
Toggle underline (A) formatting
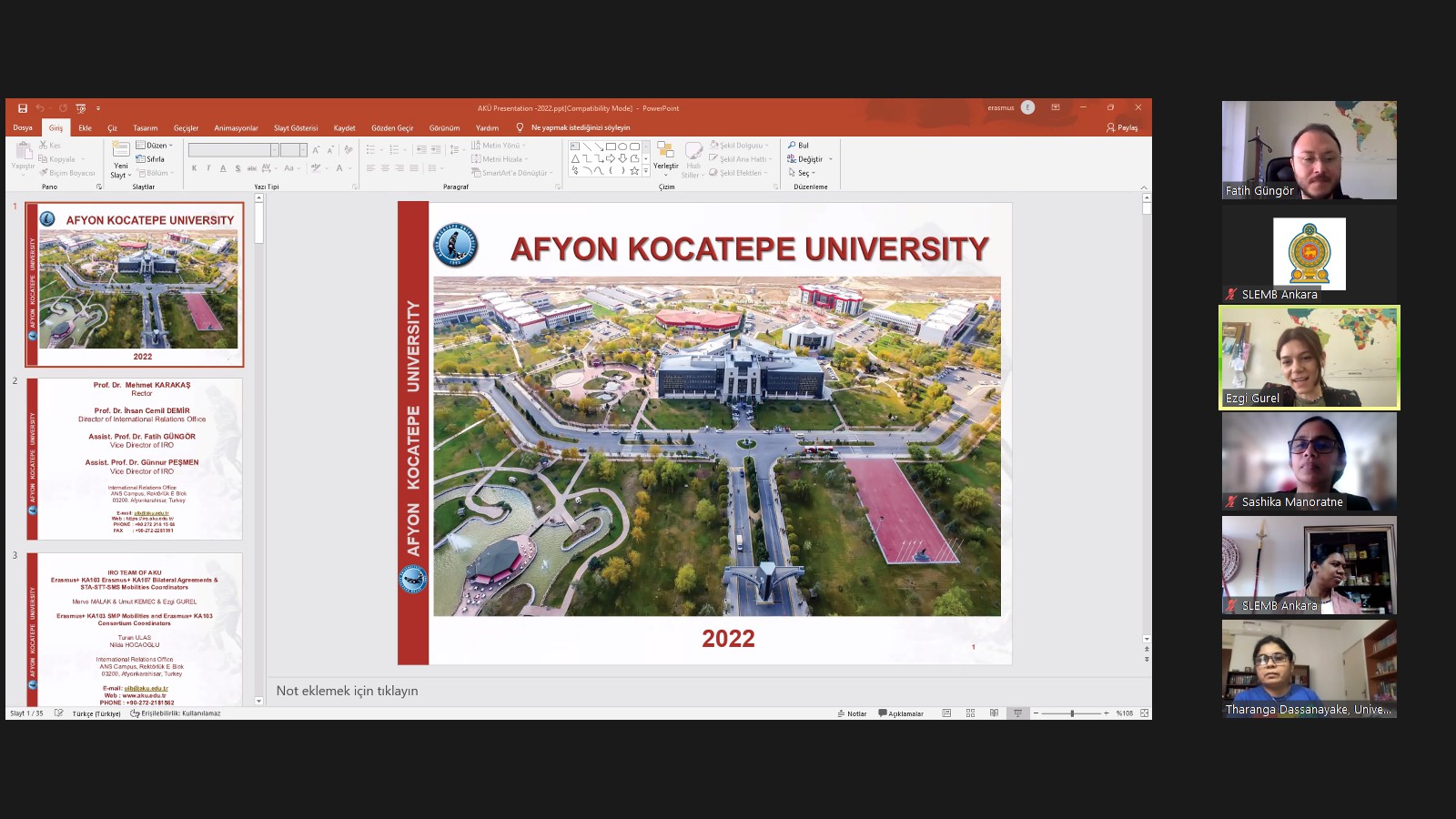(223, 168)
